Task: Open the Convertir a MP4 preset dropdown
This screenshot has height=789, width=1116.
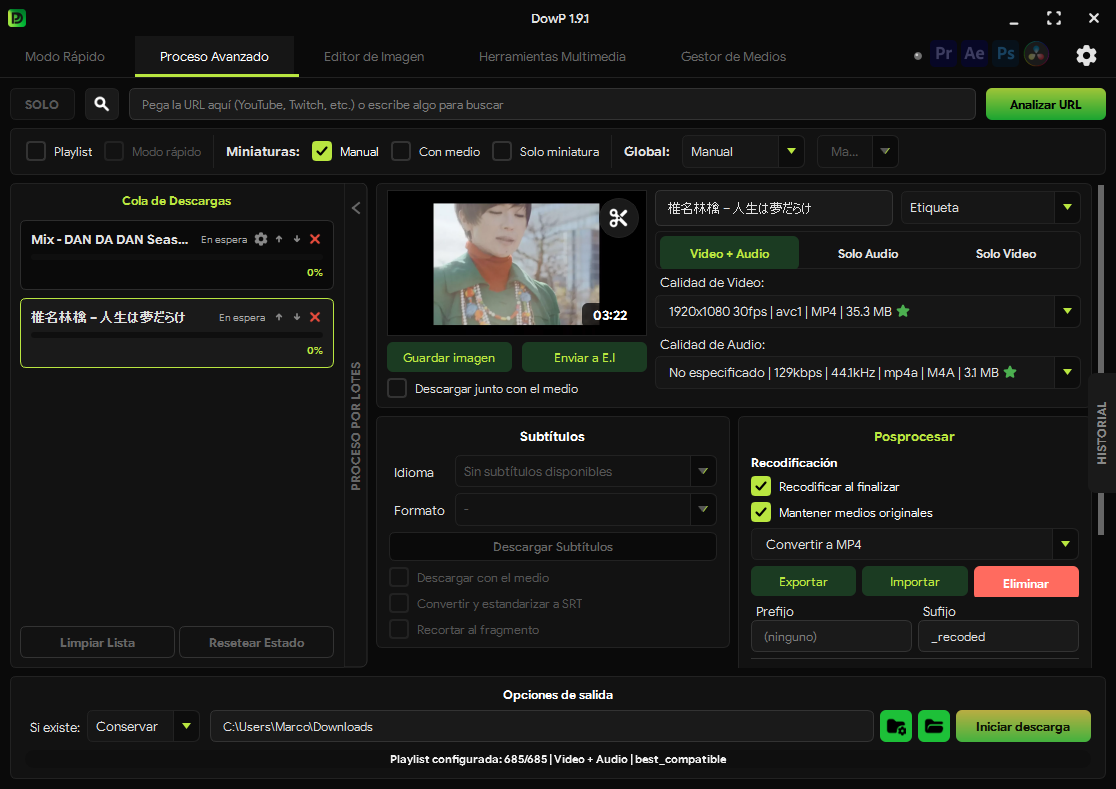Action: [x=915, y=544]
